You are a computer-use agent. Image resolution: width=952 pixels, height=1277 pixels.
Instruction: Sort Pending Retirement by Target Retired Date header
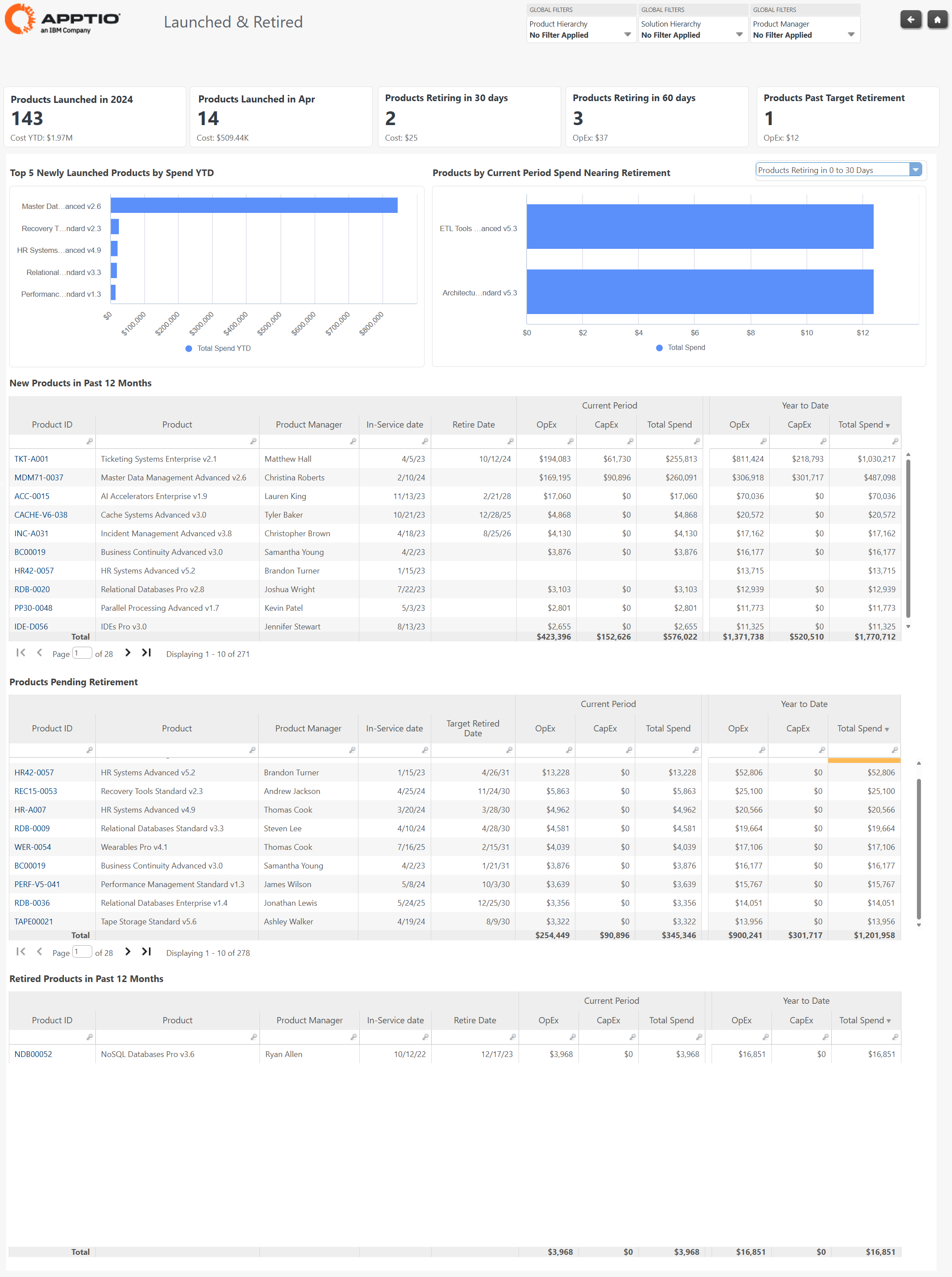click(x=472, y=728)
